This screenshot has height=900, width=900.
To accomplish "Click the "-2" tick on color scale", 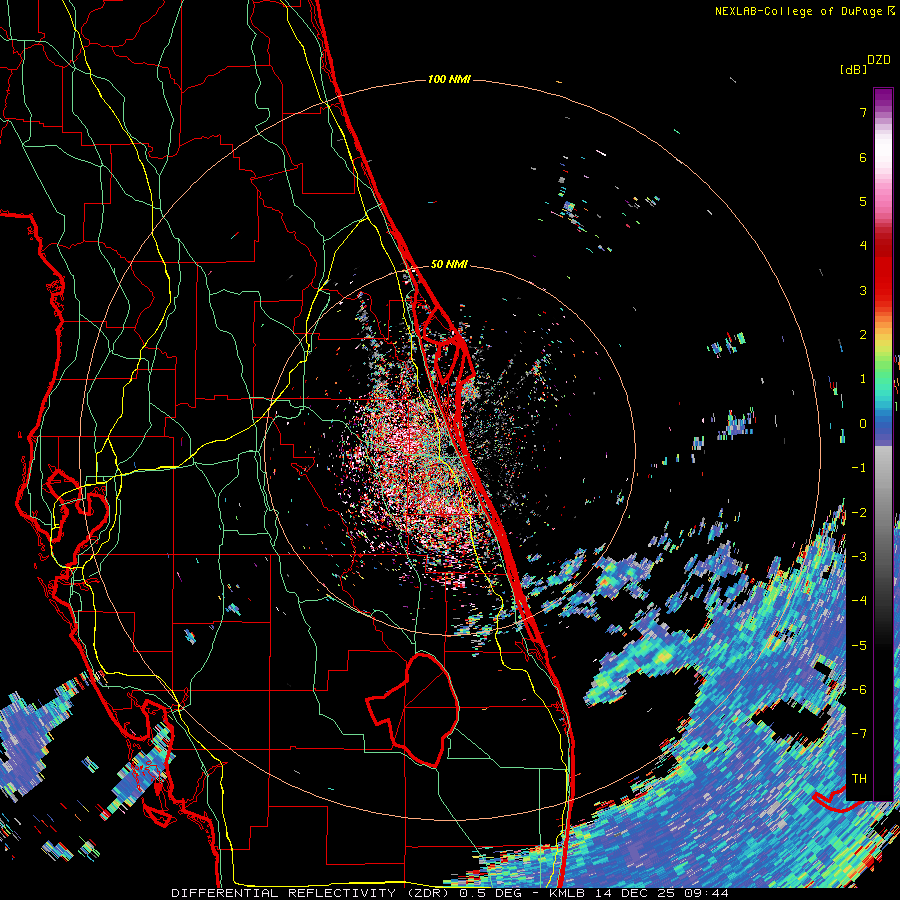I will click(859, 512).
